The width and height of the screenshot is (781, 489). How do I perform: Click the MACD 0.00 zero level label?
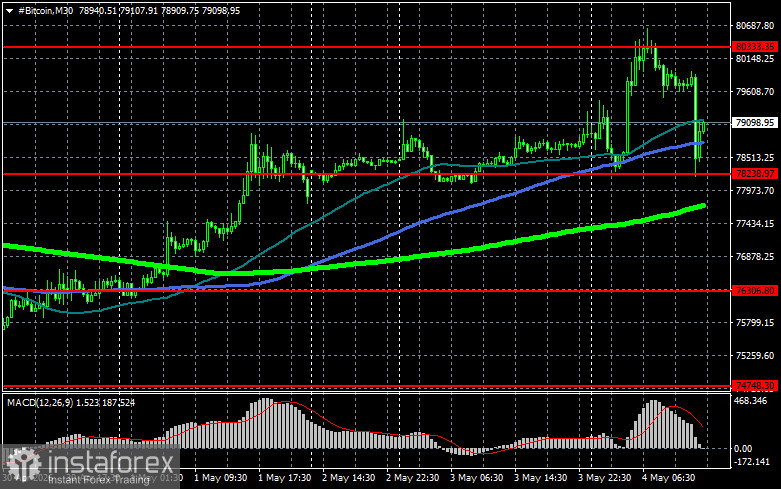[743, 449]
